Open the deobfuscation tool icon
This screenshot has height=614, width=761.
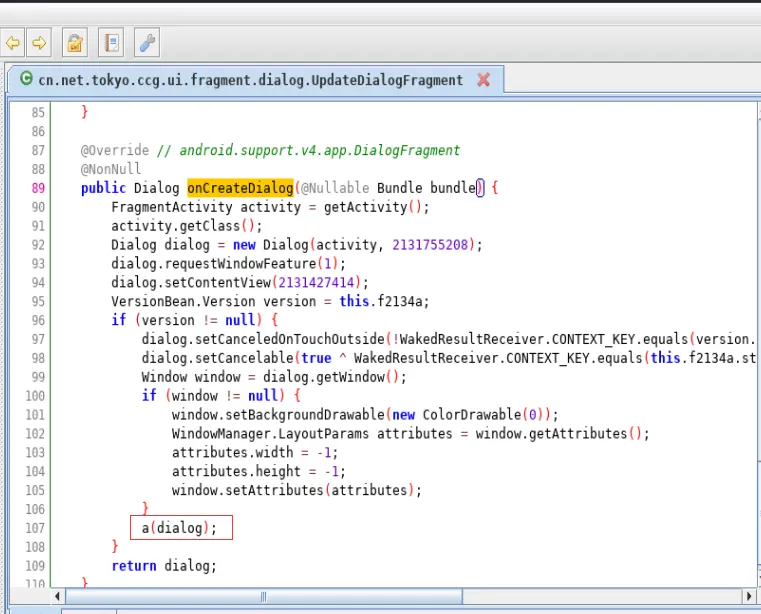(75, 43)
